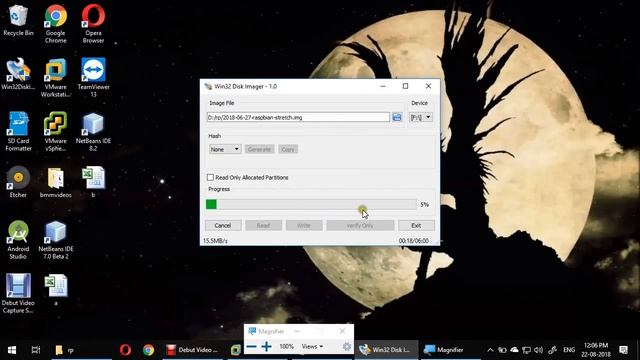Show hidden system tray icons
This screenshot has height=360, width=640.
[x=490, y=350]
